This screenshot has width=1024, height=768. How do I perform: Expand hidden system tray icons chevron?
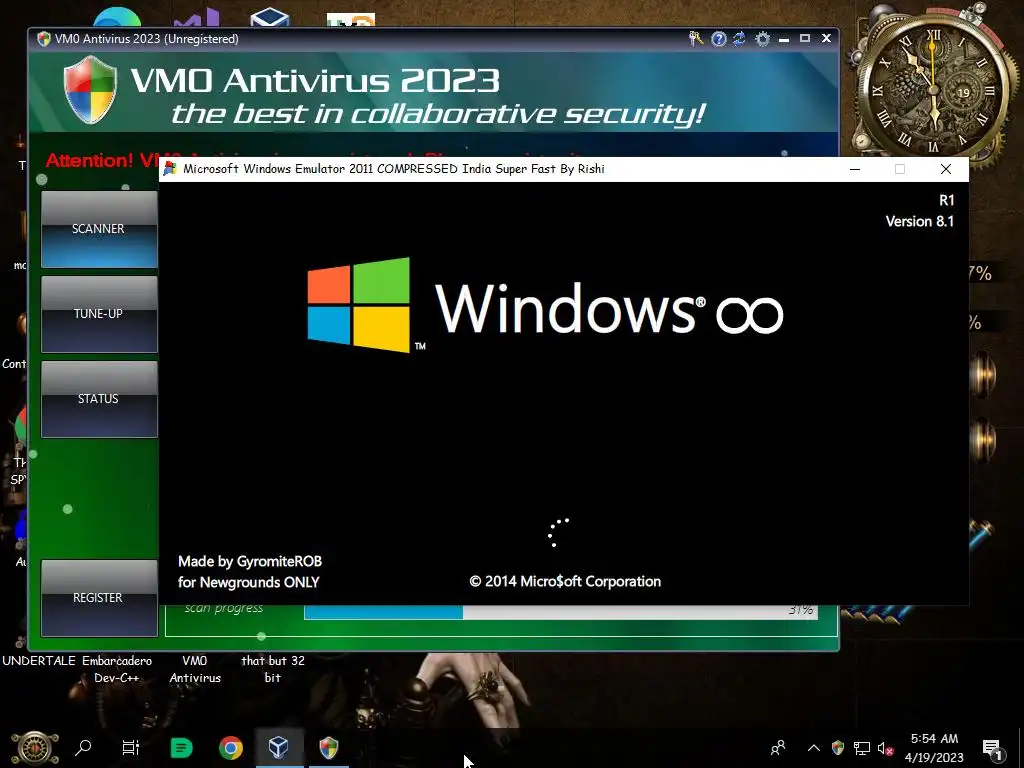(x=814, y=748)
